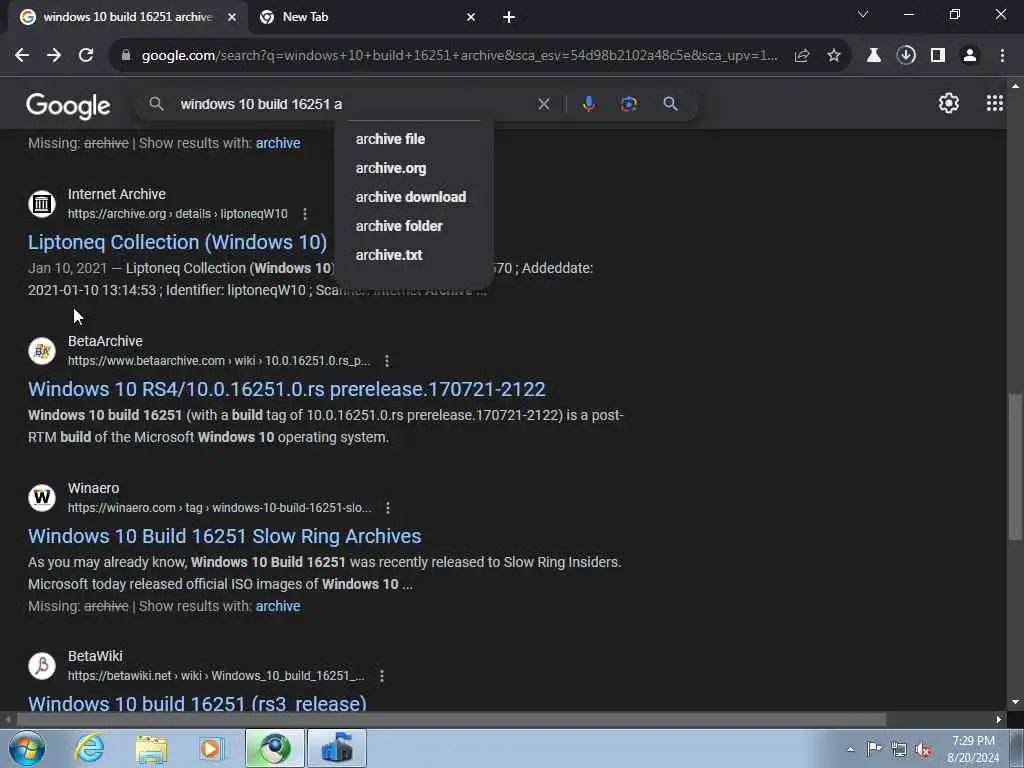Show hidden system tray icons
The width and height of the screenshot is (1024, 768).
tap(850, 749)
